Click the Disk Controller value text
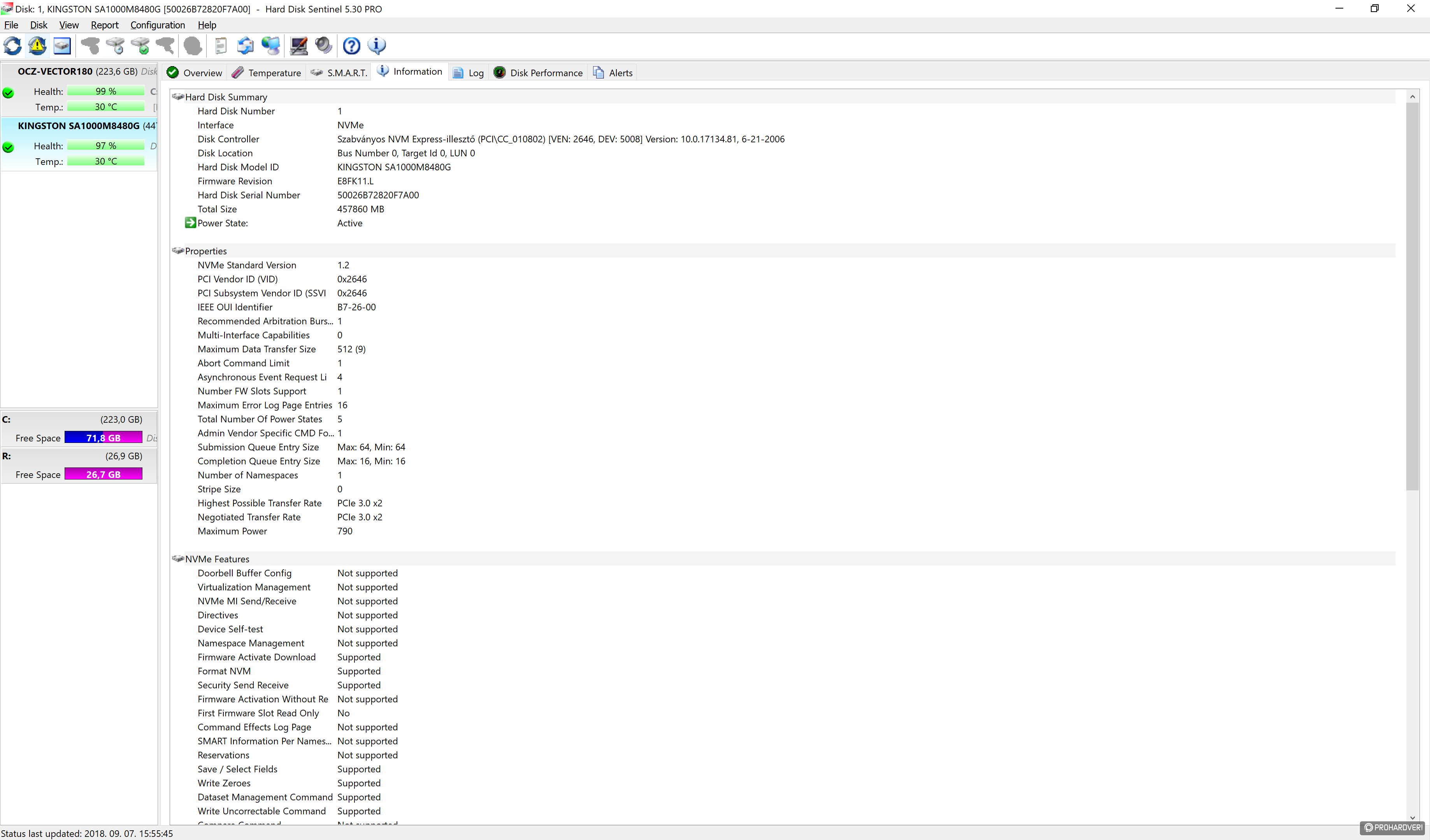Screen dimensions: 1430x840 point(561,139)
